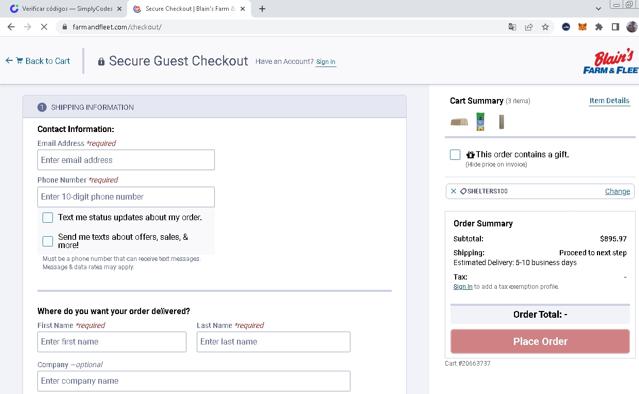Click the Shipping Information step 1 badge
Viewport: 639px width, 394px height.
point(42,107)
